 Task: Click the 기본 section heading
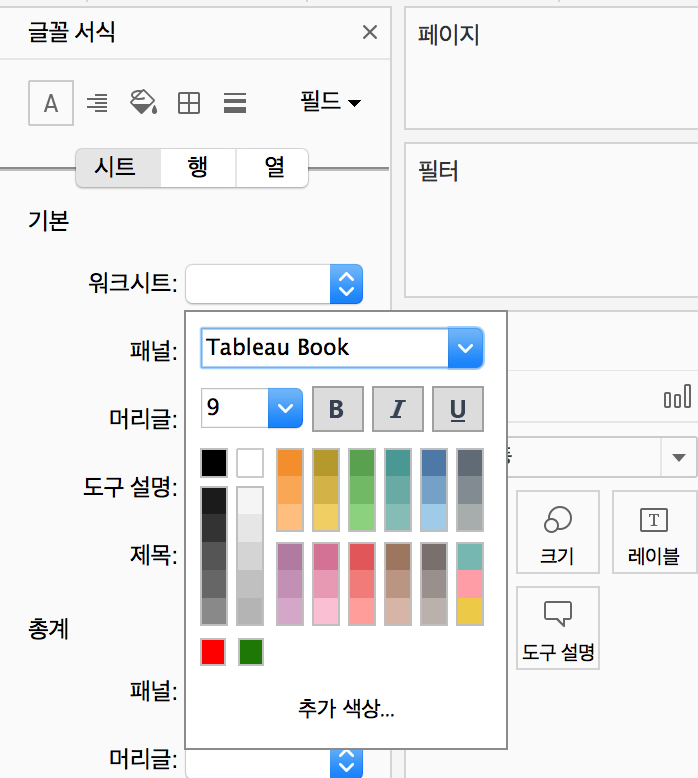49,221
